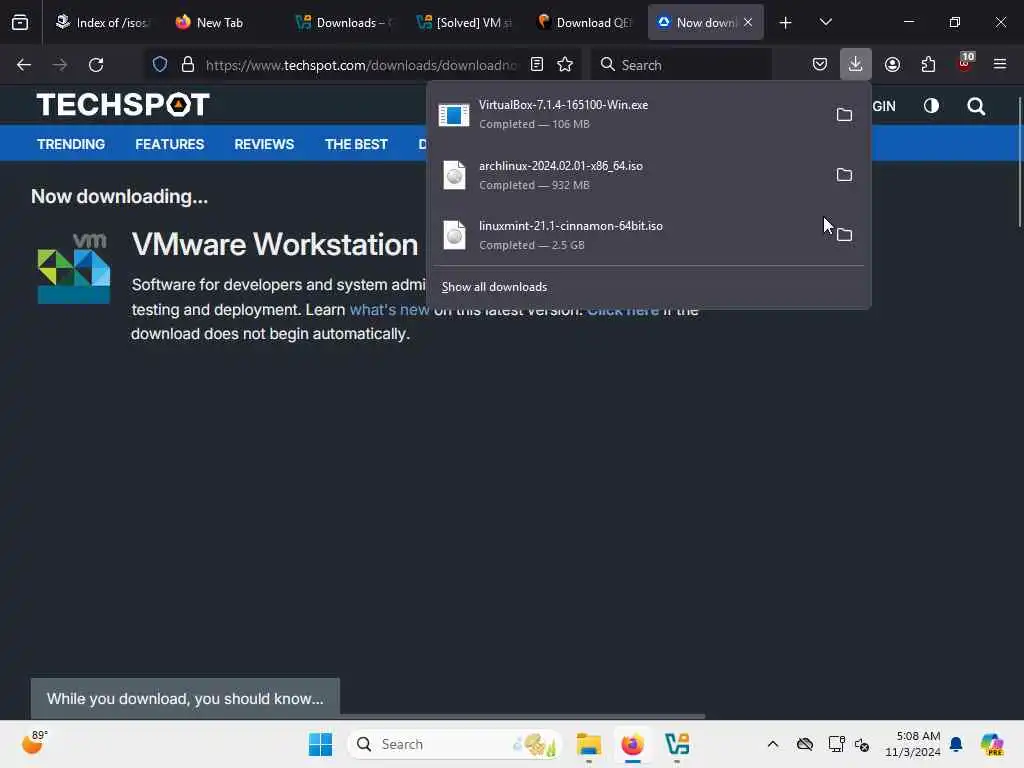Open a new browser tab
The image size is (1024, 768).
click(x=786, y=22)
